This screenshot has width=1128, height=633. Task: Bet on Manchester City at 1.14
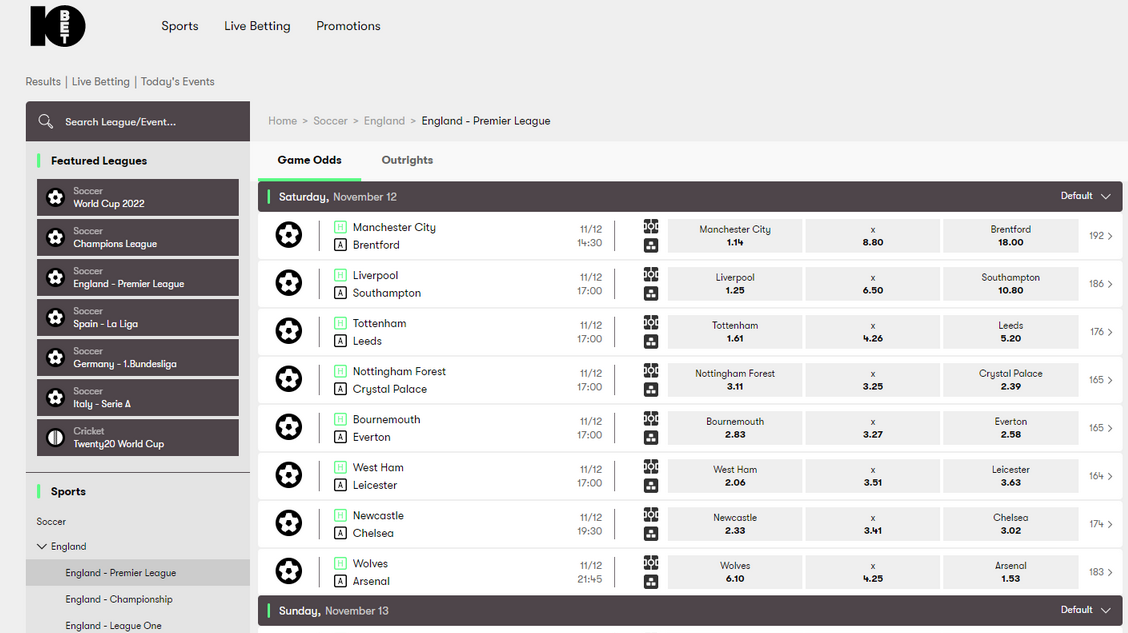734,236
